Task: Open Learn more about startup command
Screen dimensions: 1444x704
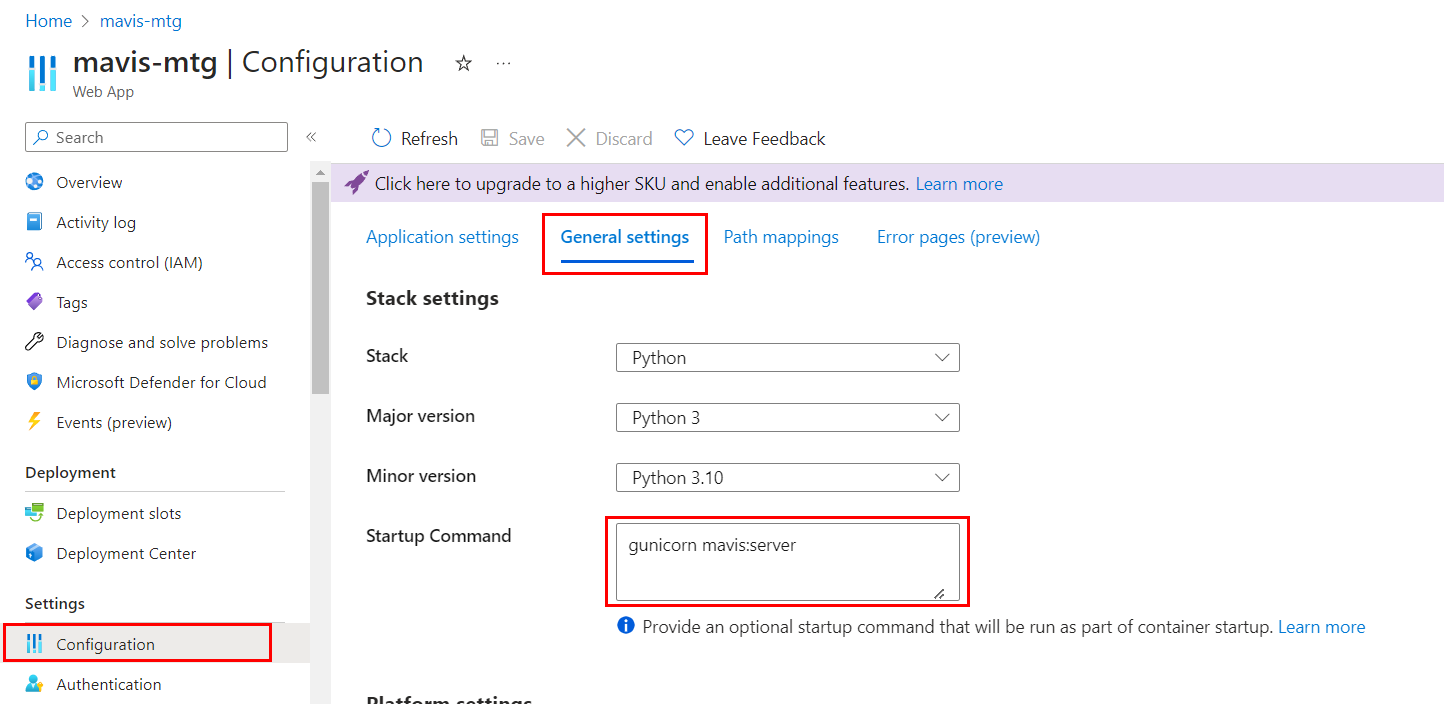Action: click(x=1321, y=627)
